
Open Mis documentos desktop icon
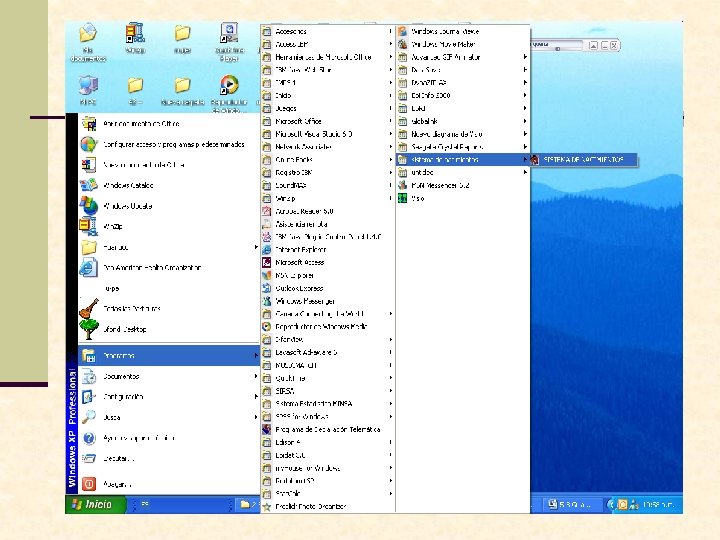pos(88,42)
